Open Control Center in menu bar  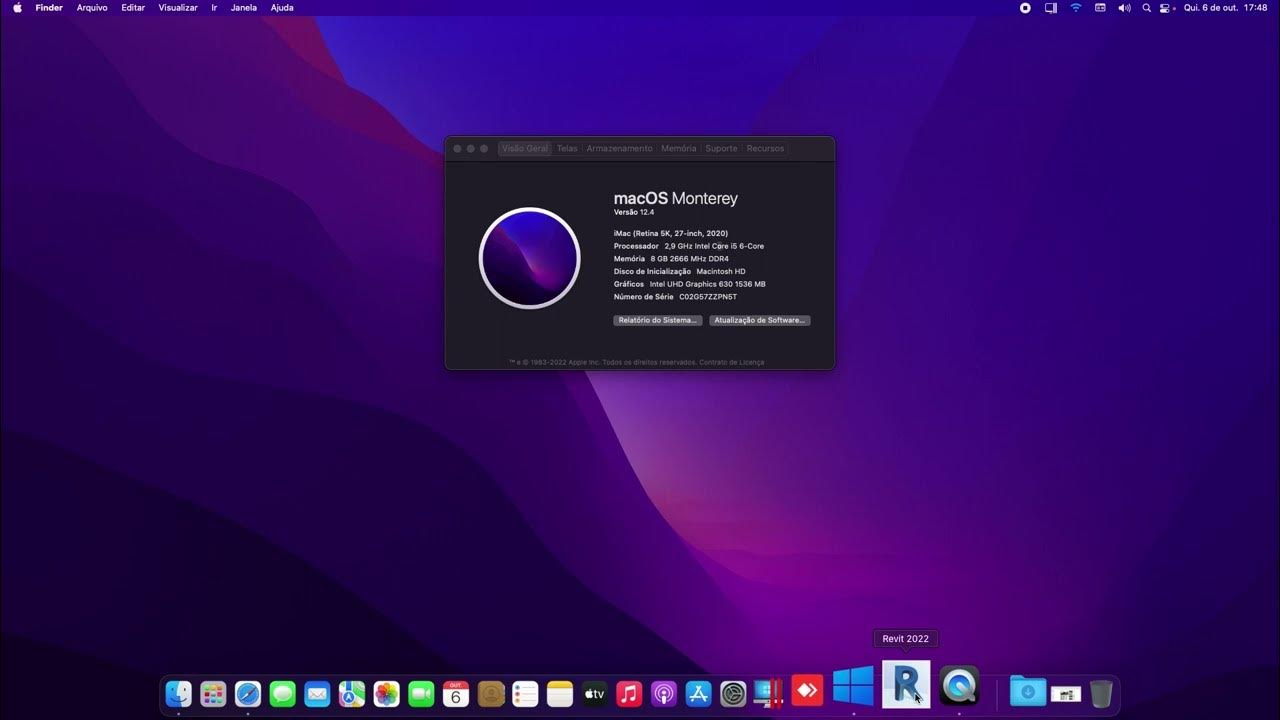click(1166, 7)
